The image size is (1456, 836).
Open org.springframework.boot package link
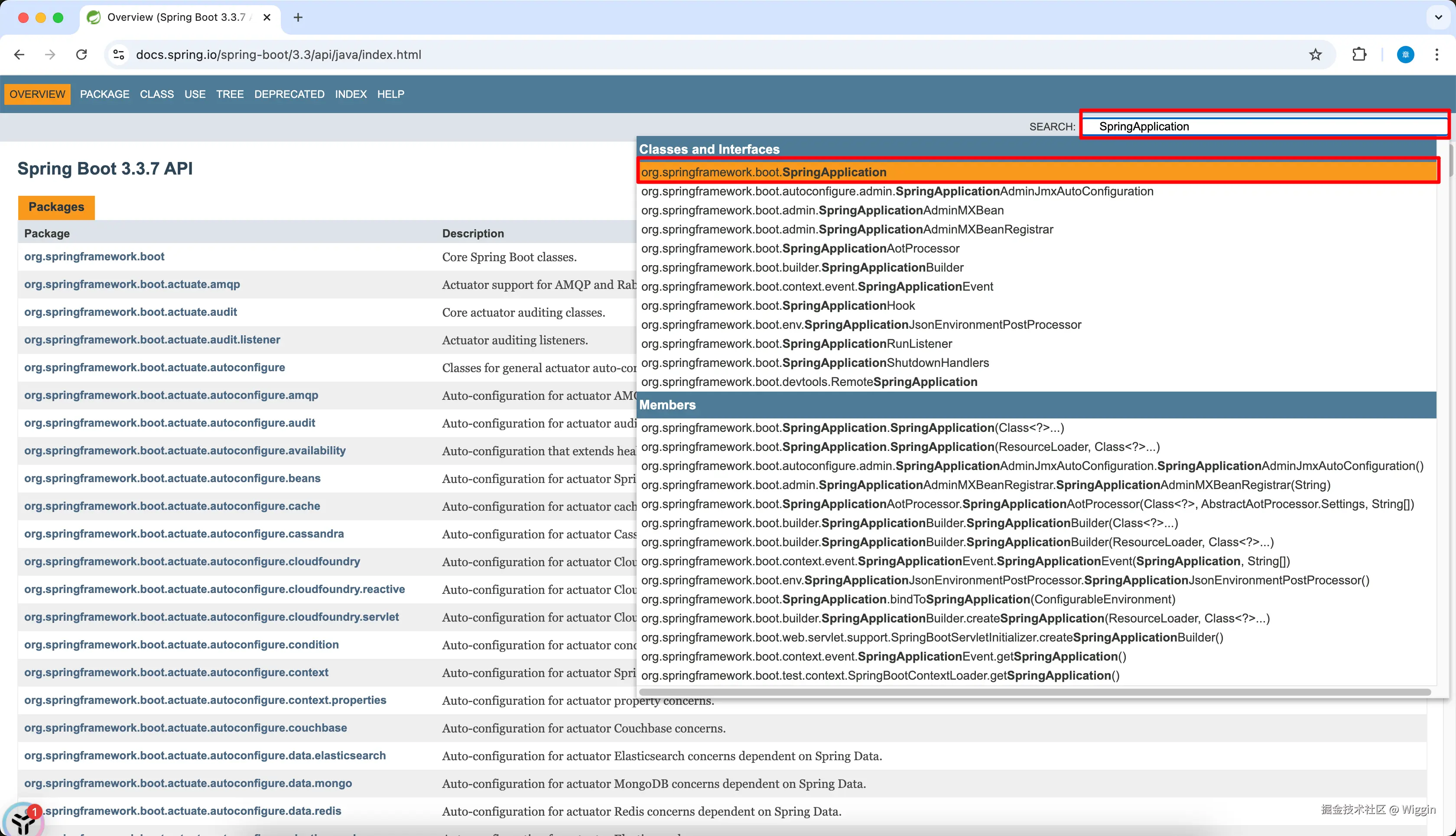point(94,257)
